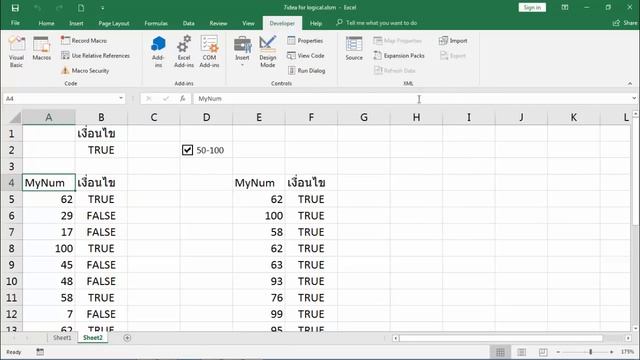Open the Macros dialog

(x=42, y=49)
